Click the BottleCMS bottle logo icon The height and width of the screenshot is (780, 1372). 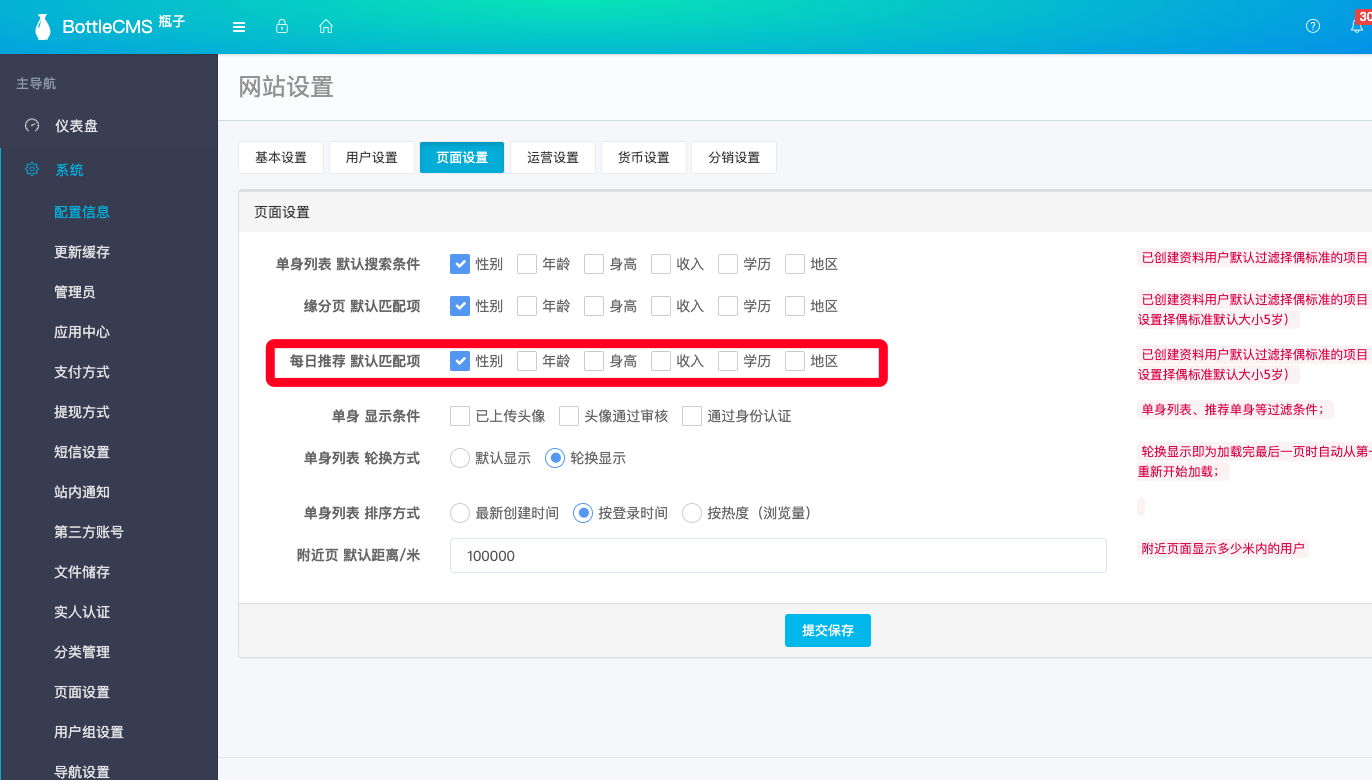click(43, 27)
